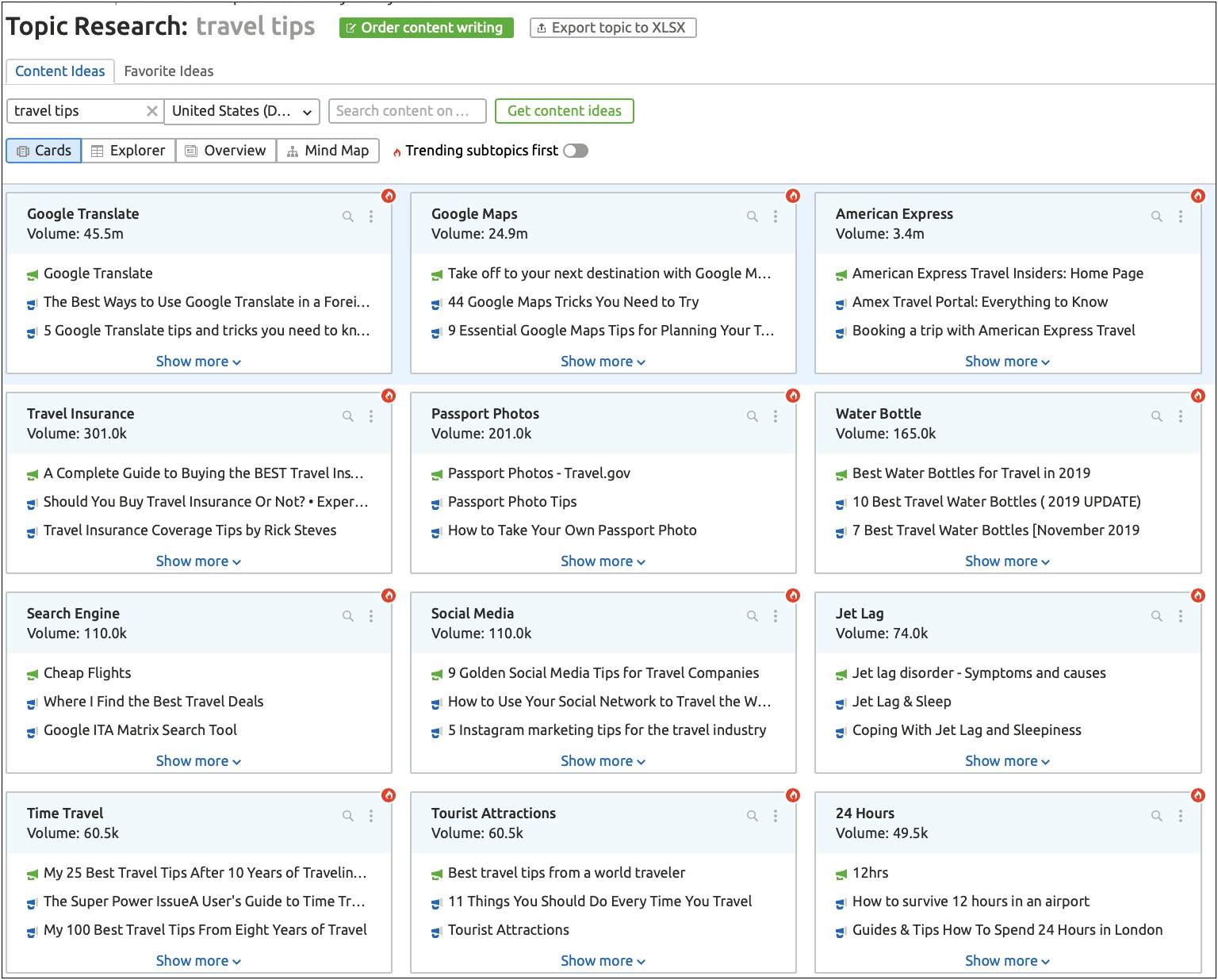Screen dimensions: 1218x980
Task: Click the search icon on Google Maps card
Action: [x=752, y=216]
